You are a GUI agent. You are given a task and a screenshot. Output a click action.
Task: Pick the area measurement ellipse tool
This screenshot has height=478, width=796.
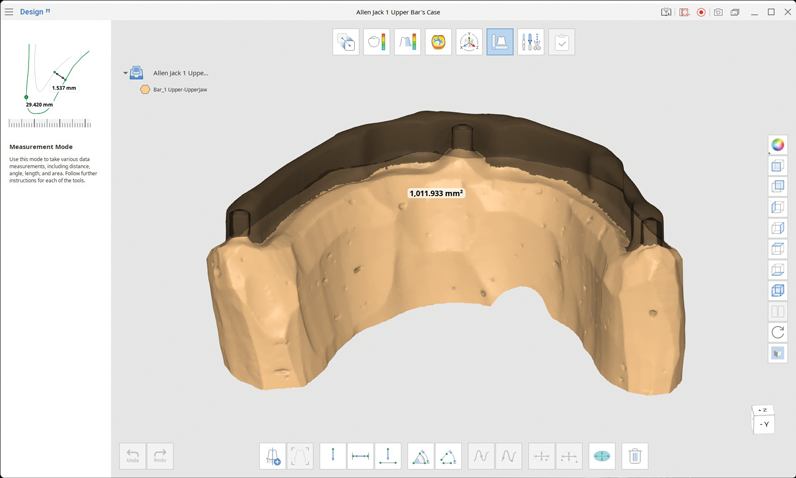[602, 456]
